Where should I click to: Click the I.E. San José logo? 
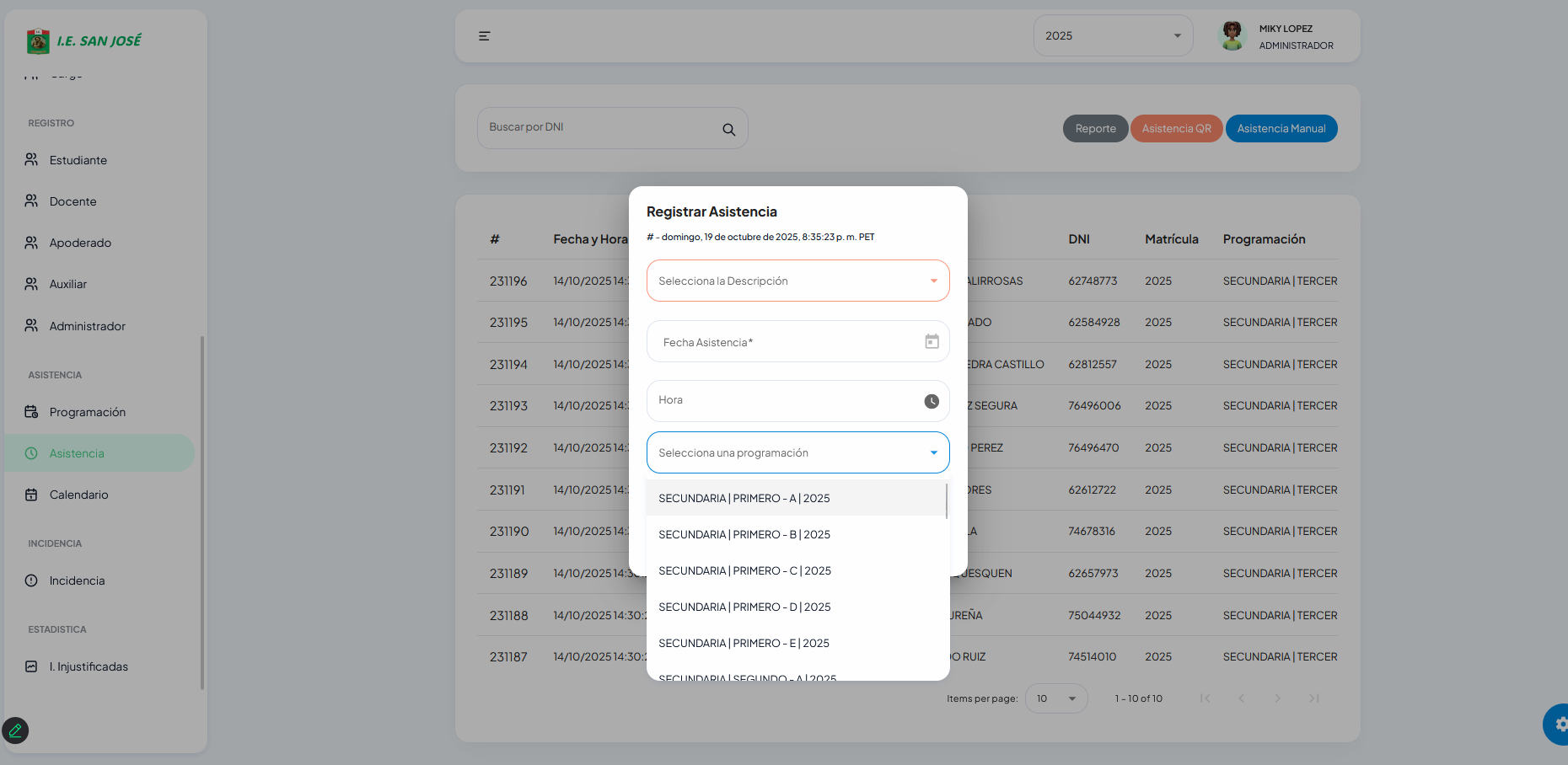(x=84, y=40)
